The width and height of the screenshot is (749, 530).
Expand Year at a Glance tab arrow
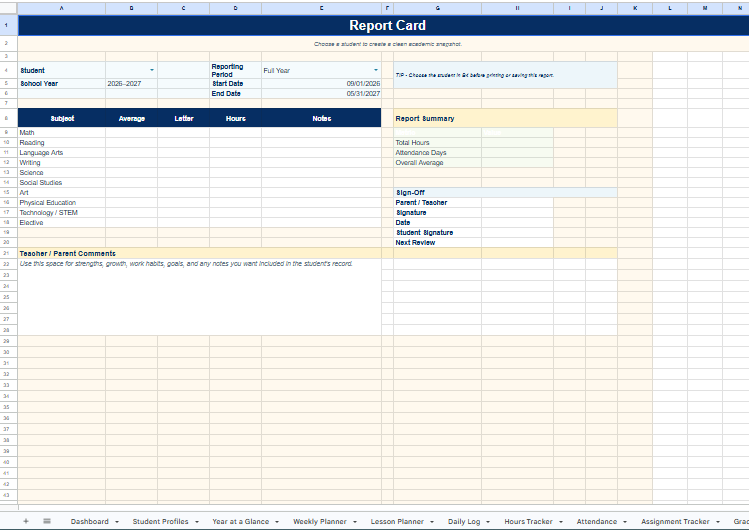click(277, 522)
